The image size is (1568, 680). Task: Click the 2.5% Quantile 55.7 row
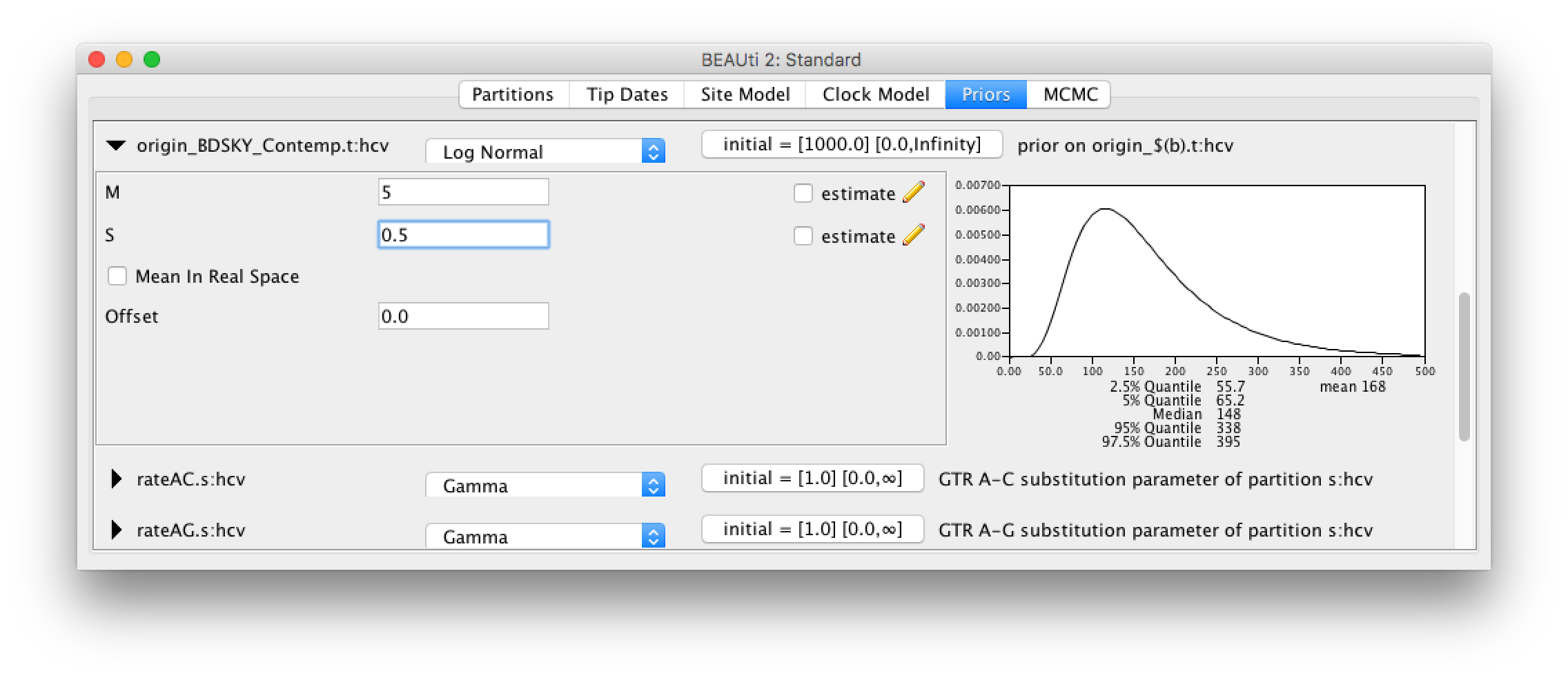click(1177, 387)
